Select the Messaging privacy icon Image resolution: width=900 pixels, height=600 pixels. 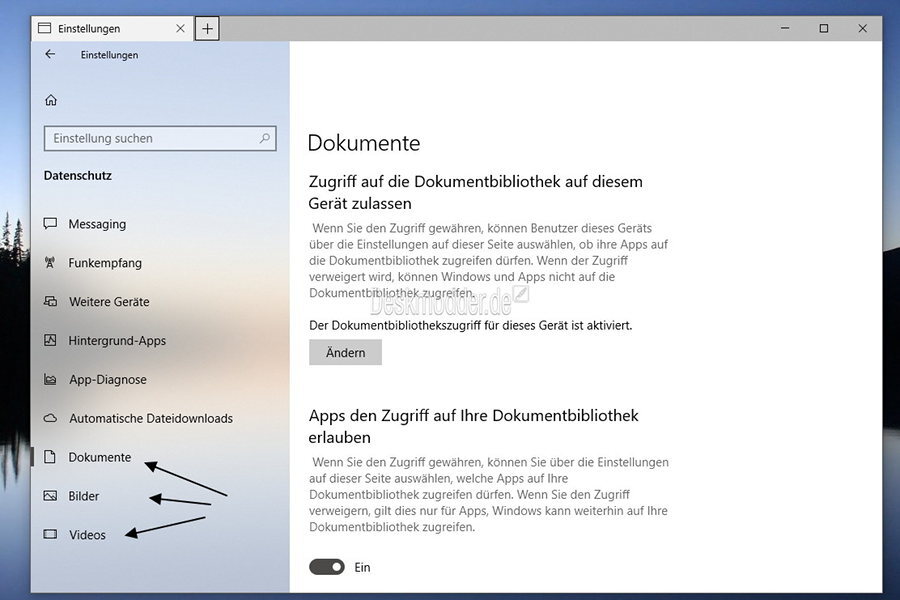50,223
